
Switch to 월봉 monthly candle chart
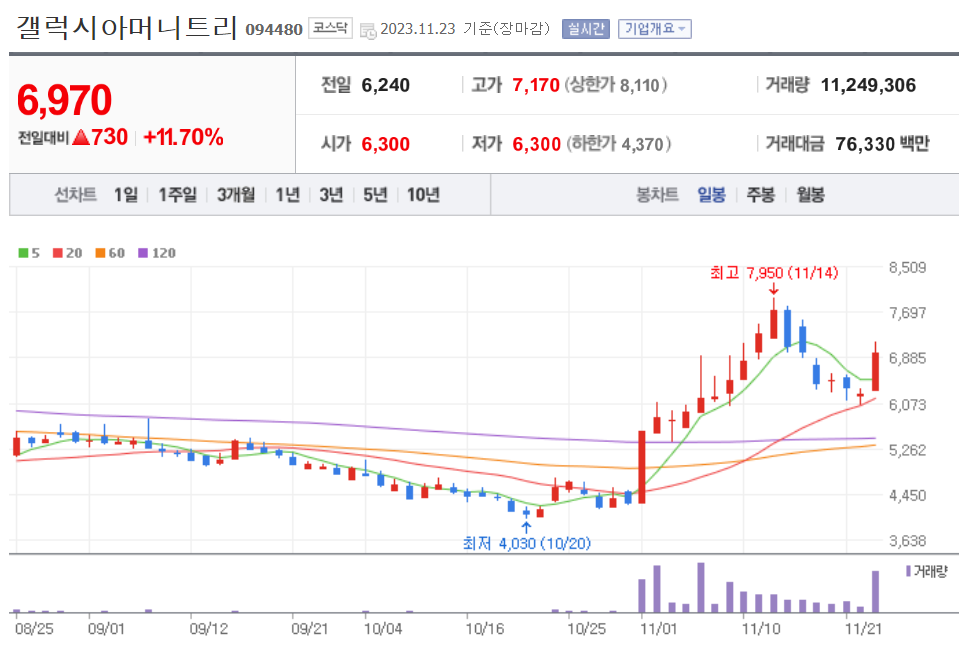pyautogui.click(x=810, y=194)
